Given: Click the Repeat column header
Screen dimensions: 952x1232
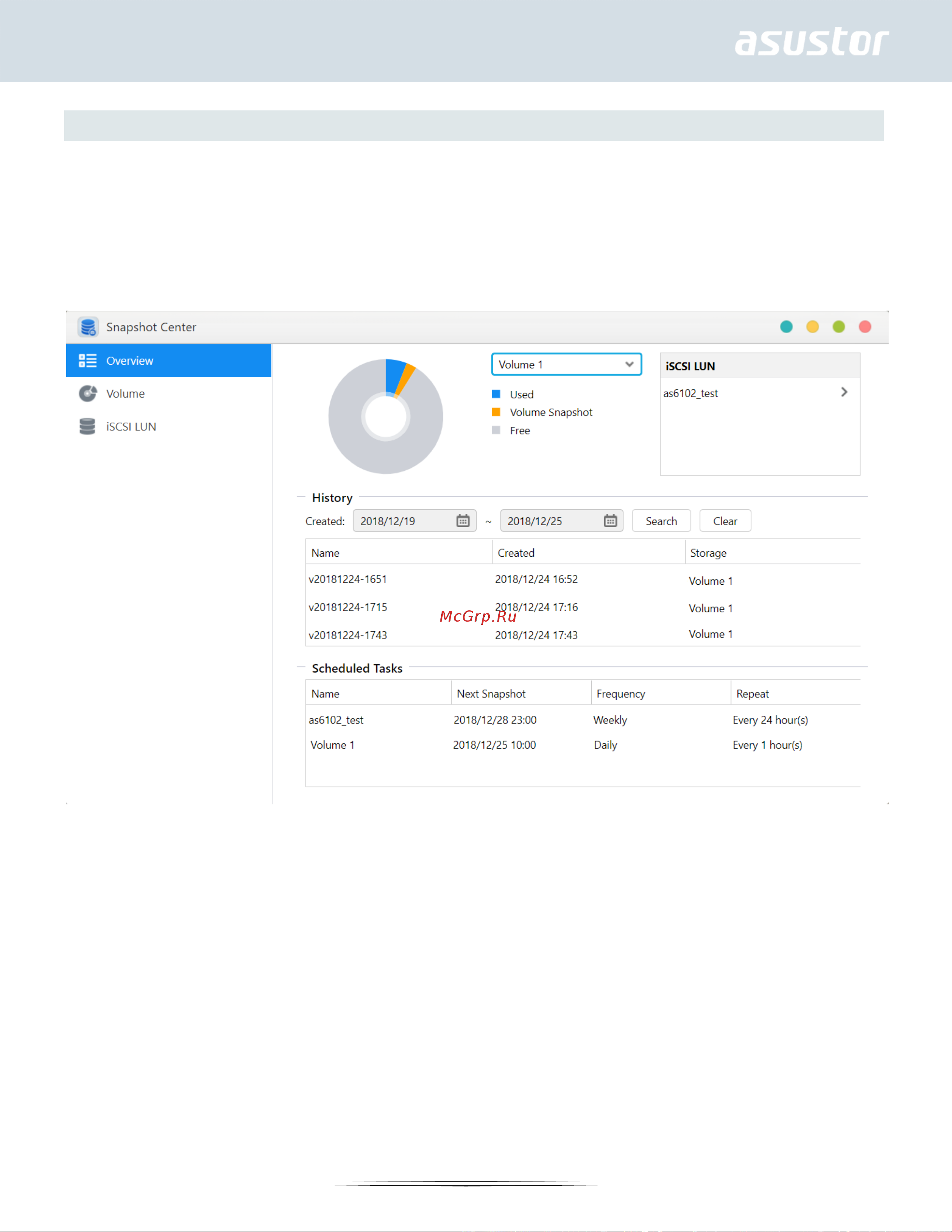Looking at the screenshot, I should 796,694.
